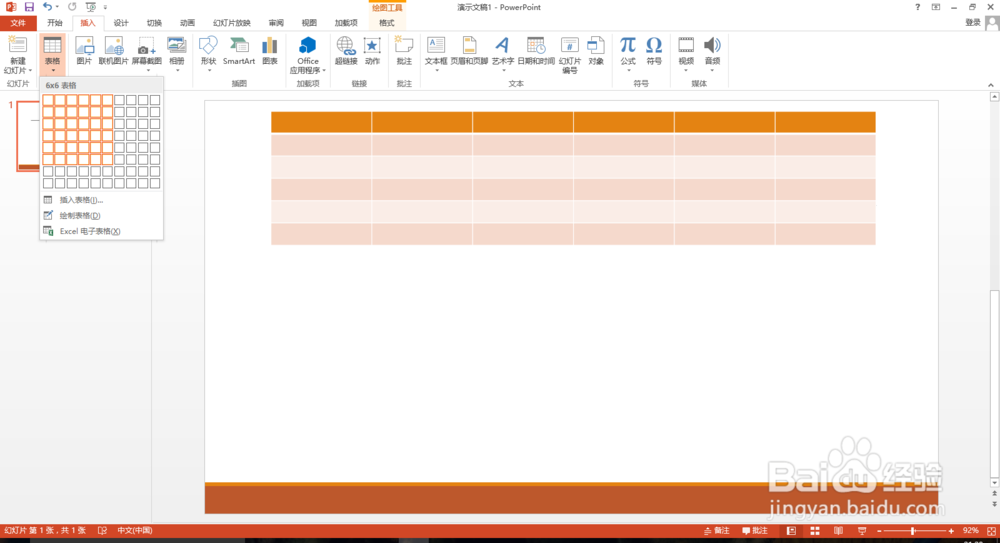Image resolution: width=1000 pixels, height=543 pixels.
Task: Open the Slide Show (幻灯片放映) tab
Action: pos(232,23)
